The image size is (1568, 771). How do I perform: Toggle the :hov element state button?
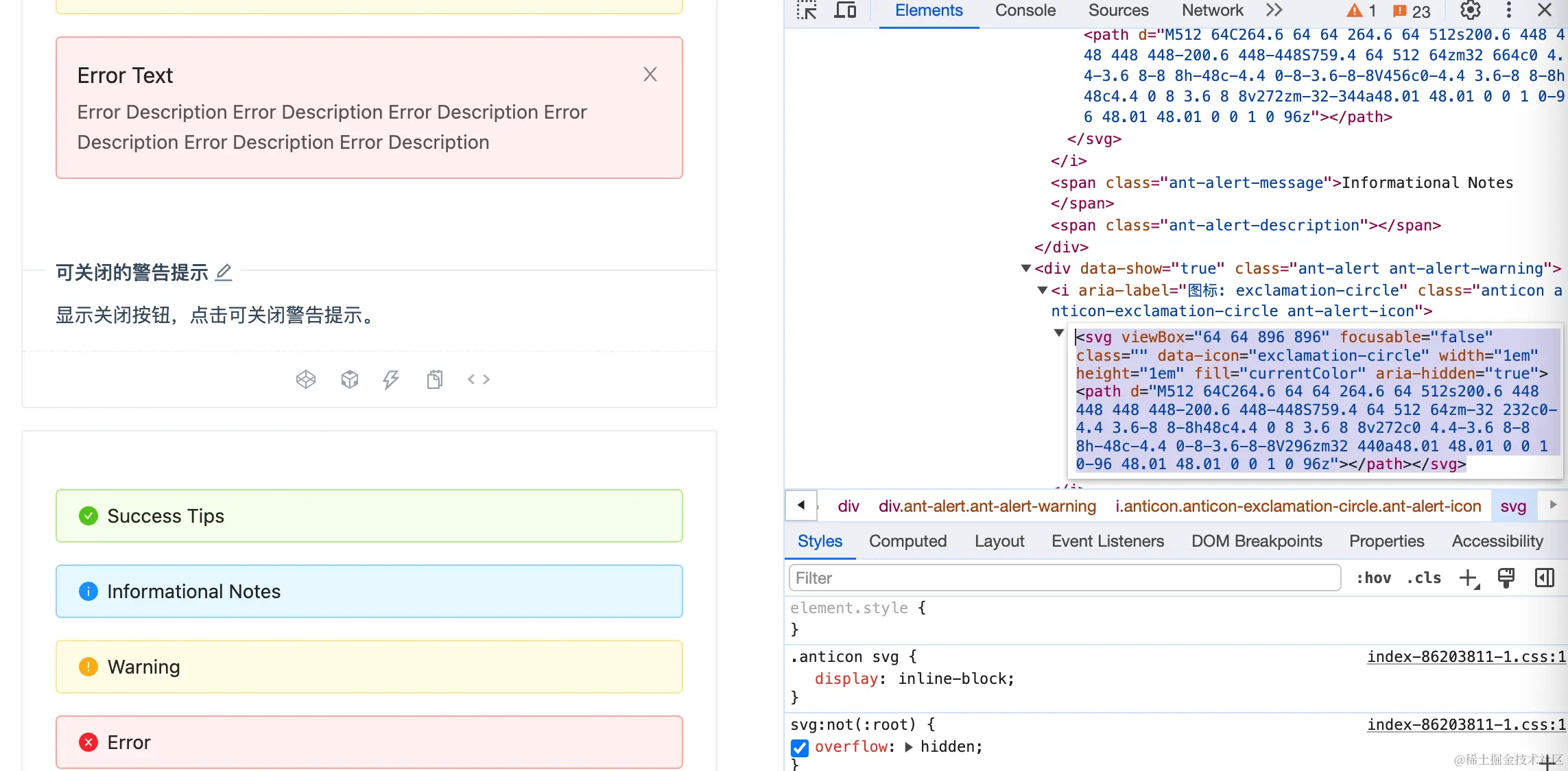1373,578
